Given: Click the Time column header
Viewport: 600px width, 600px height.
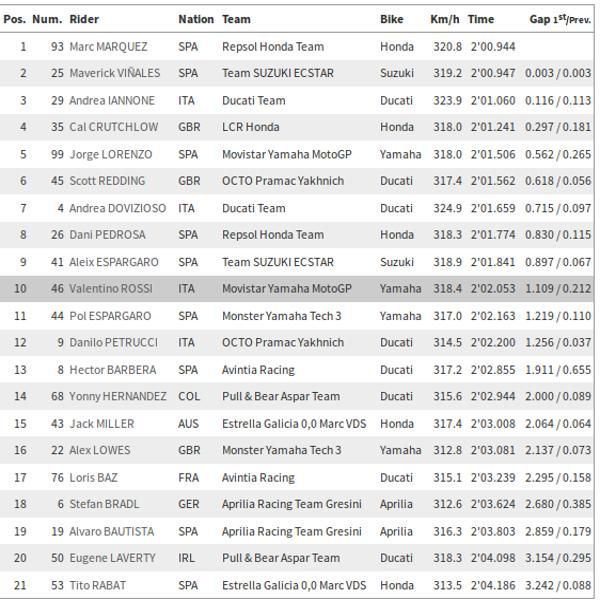Looking at the screenshot, I should [481, 19].
